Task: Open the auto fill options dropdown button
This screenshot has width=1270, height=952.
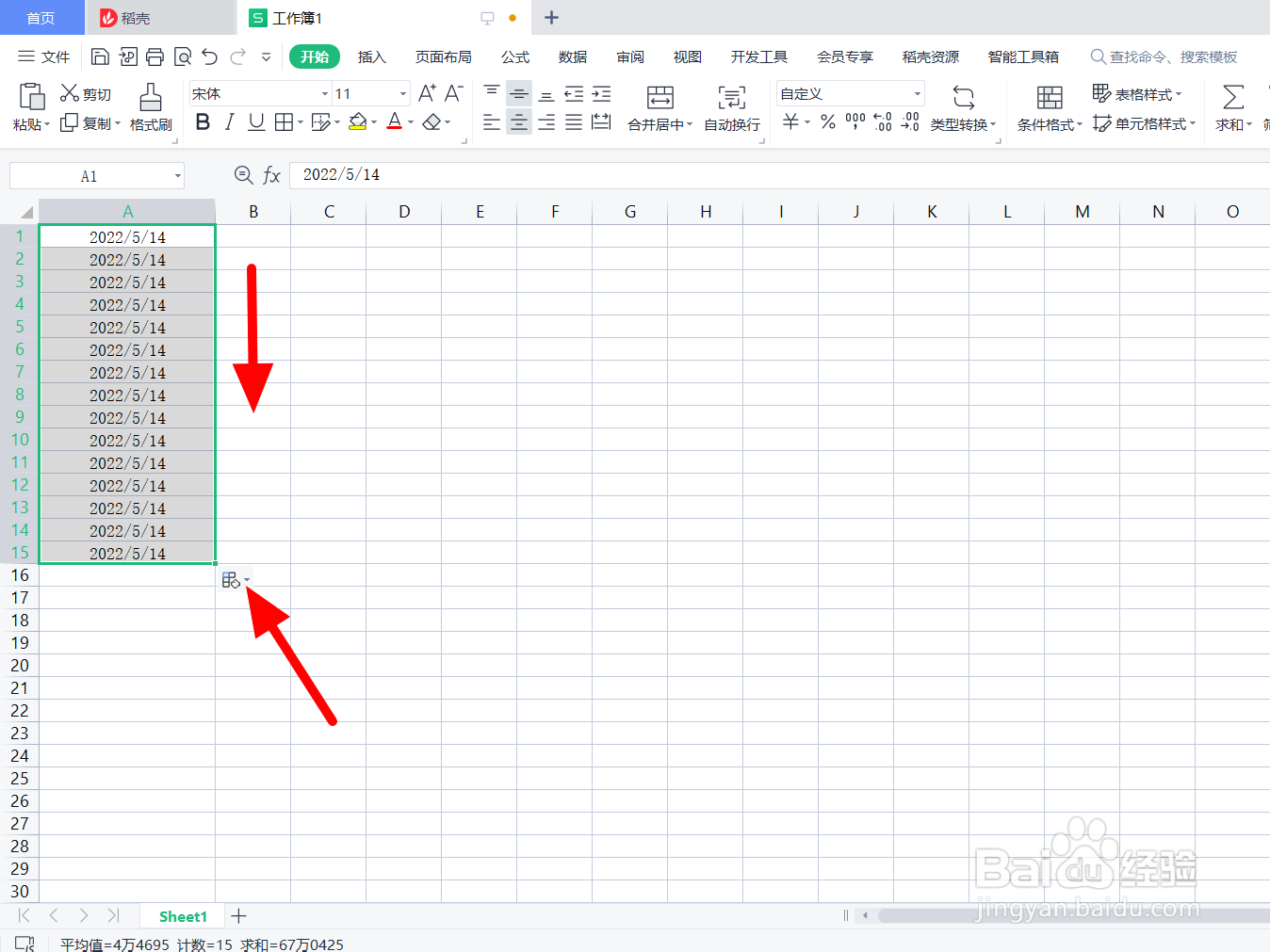Action: 236,580
